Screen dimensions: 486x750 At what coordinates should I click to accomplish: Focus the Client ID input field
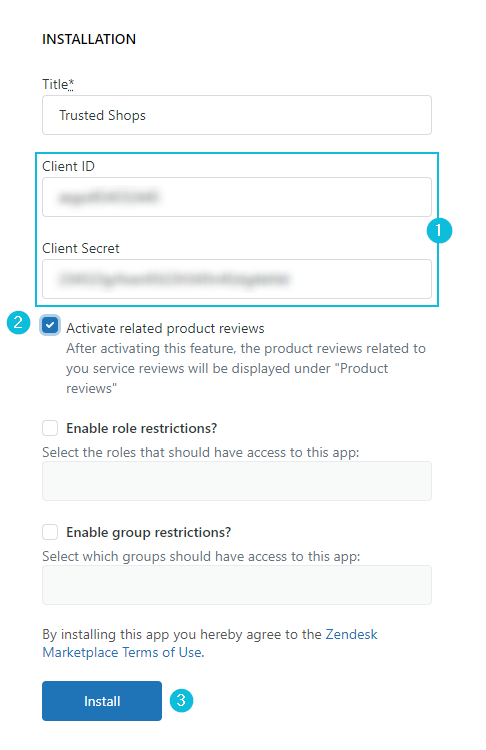tap(237, 197)
